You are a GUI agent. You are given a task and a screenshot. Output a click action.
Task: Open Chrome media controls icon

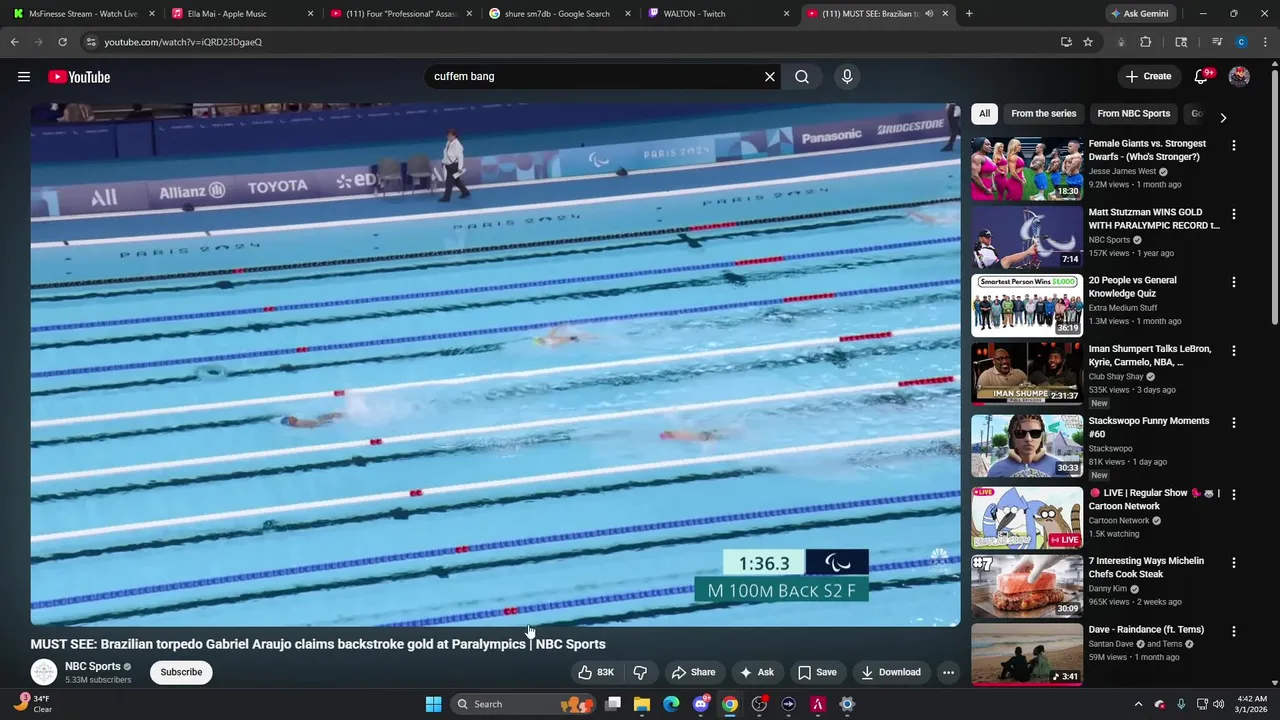pos(1217,42)
